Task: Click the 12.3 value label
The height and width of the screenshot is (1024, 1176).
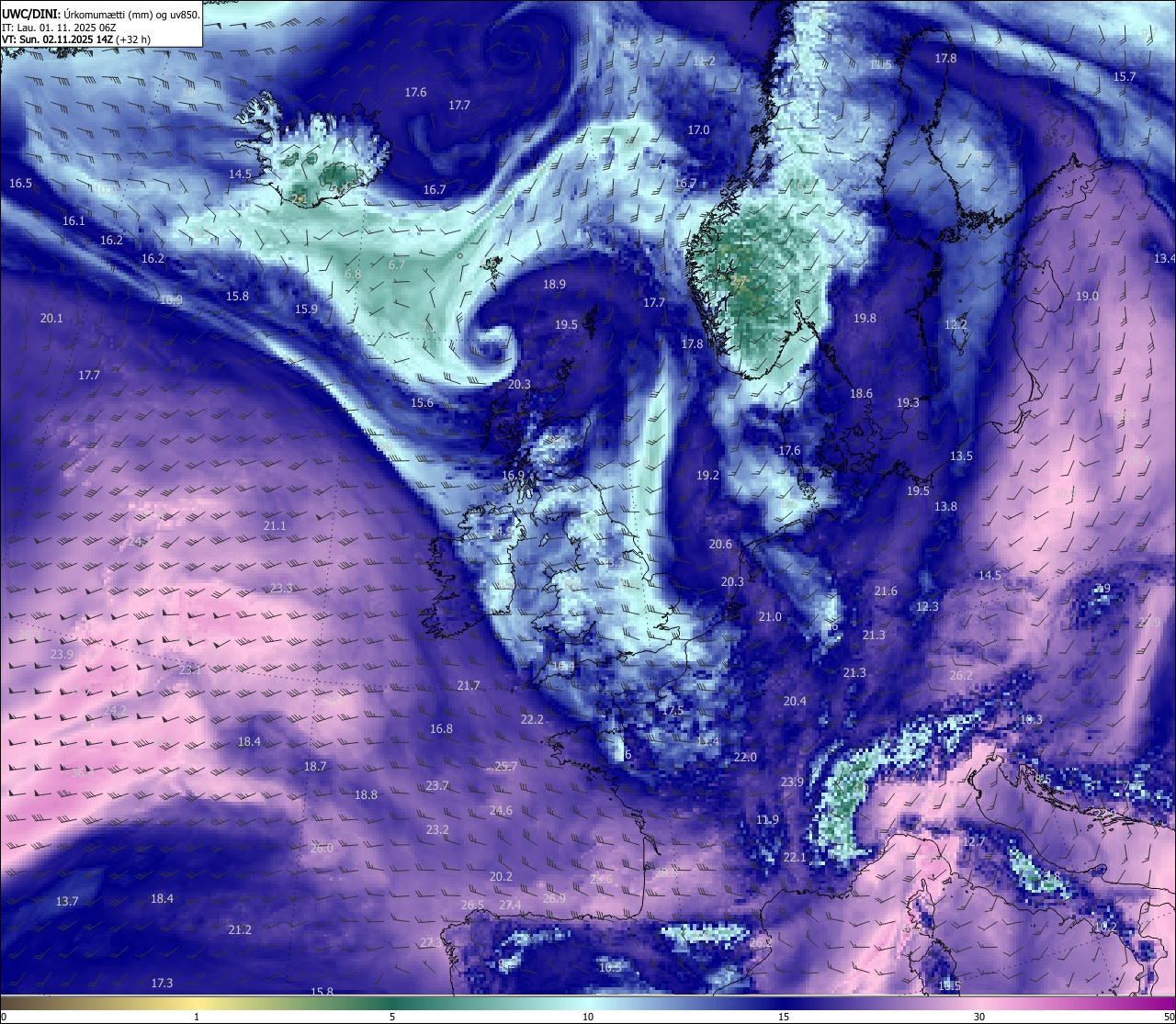Action: click(x=927, y=607)
